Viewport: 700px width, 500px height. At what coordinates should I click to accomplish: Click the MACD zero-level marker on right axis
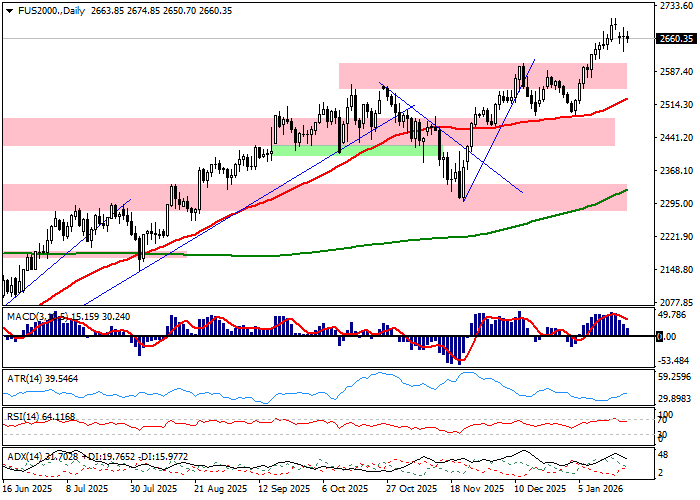662,337
